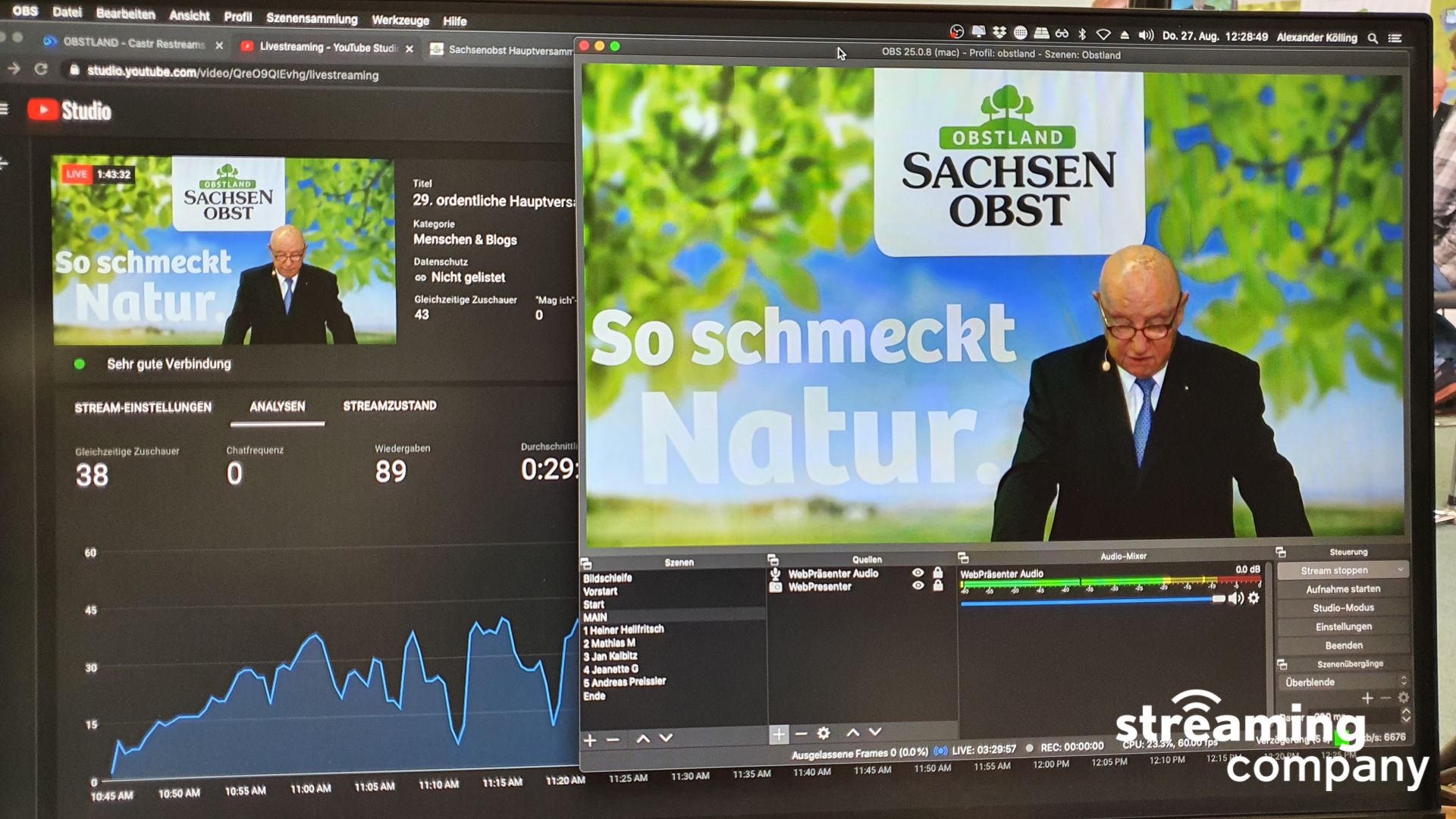Open transition properties gear icon
The height and width of the screenshot is (819, 1456).
point(1404,698)
